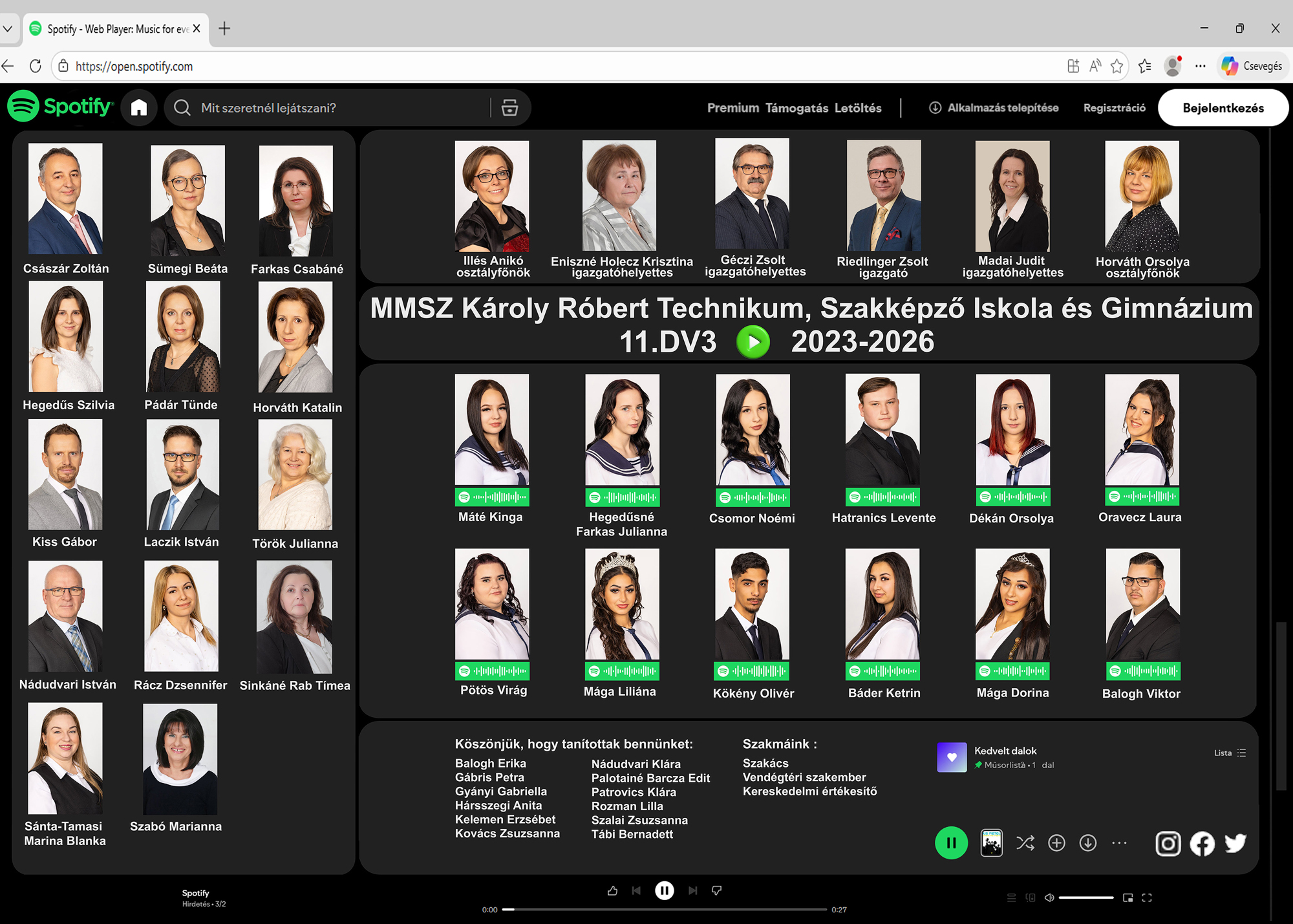Viewport: 1293px width, 924px height.
Task: Mute the volume speaker icon
Action: click(1049, 897)
